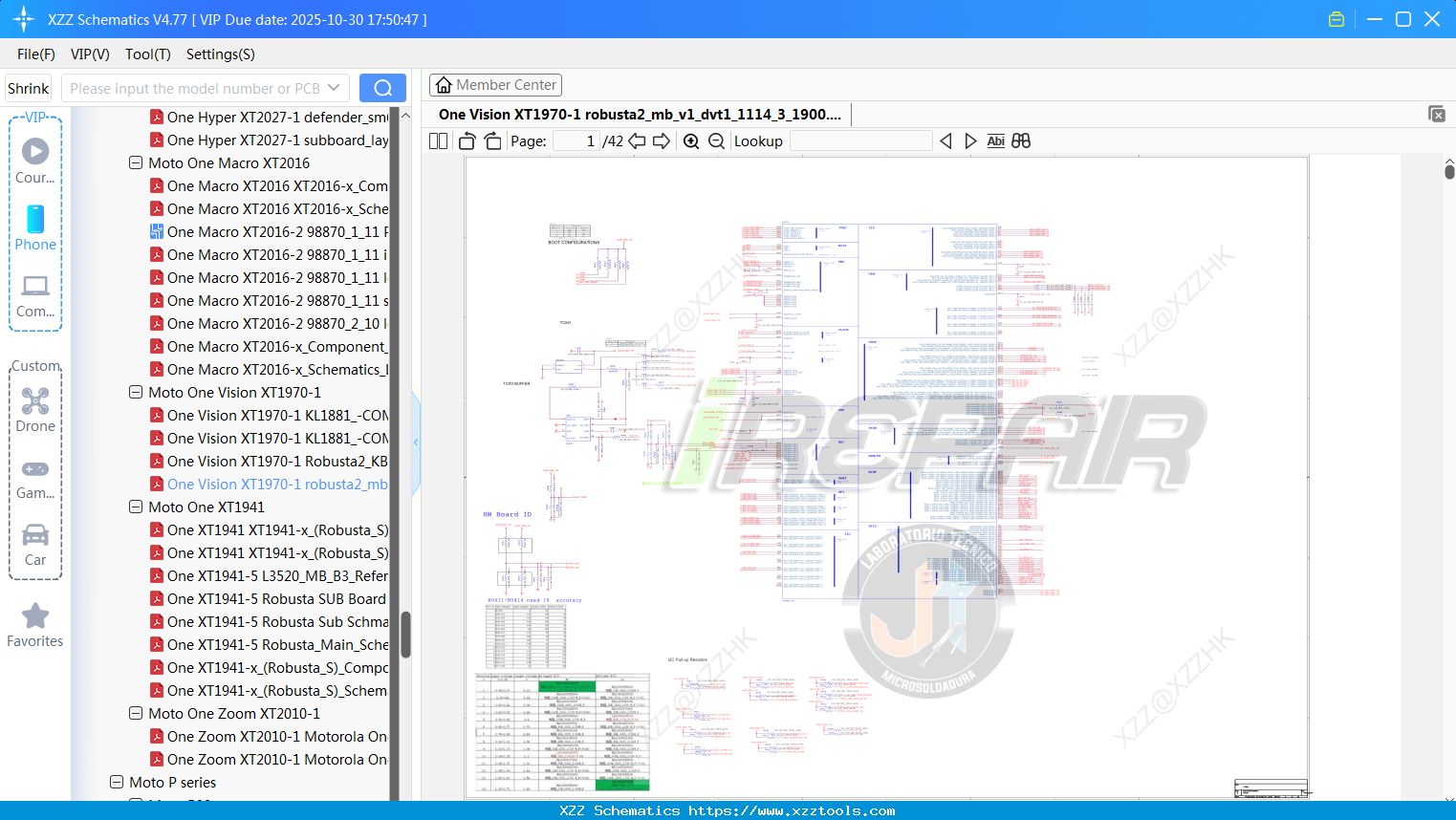Collapse Moto One Vision XT1970-1 folder

tap(136, 393)
